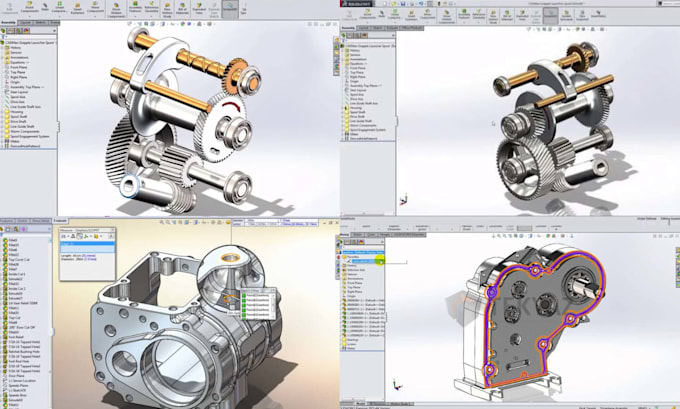Expand Housing node in top-left window tree
Image resolution: width=680 pixels, height=409 pixels.
[x=2, y=112]
